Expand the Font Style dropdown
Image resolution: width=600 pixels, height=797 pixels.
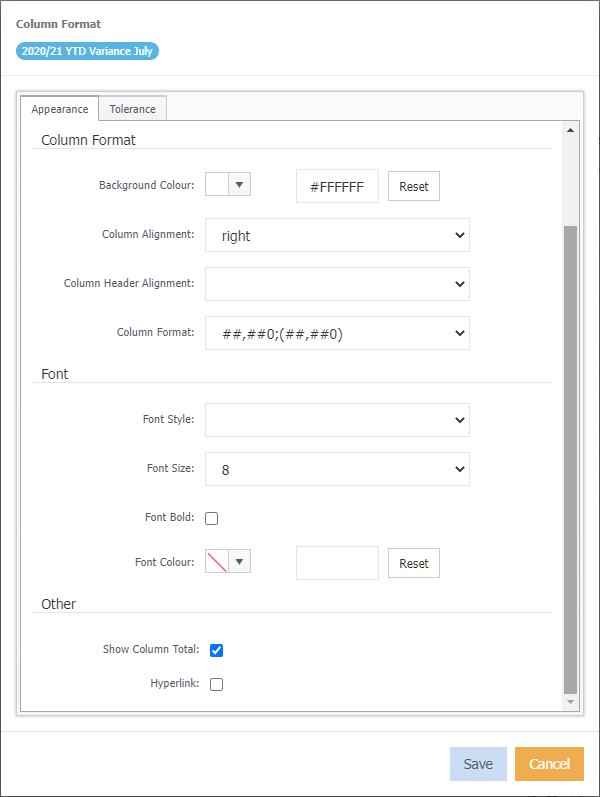(x=337, y=421)
